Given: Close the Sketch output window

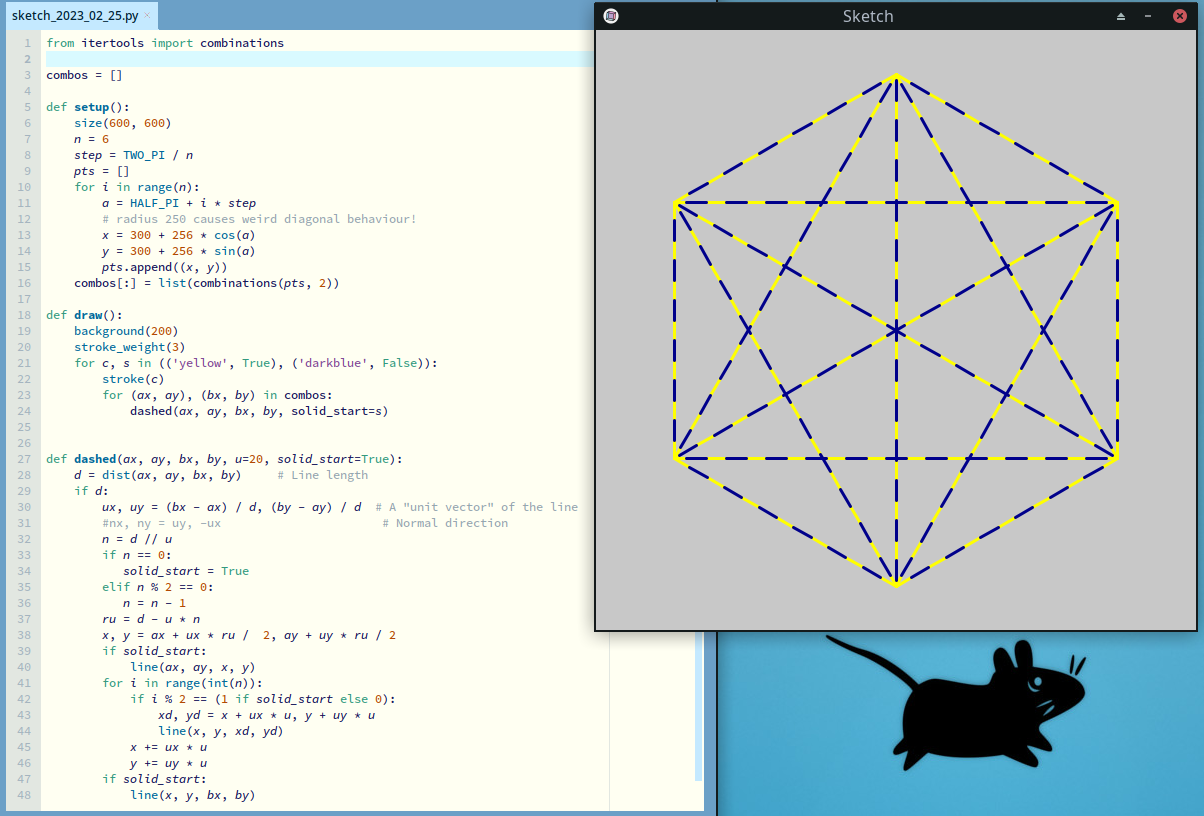Looking at the screenshot, I should click(1179, 16).
